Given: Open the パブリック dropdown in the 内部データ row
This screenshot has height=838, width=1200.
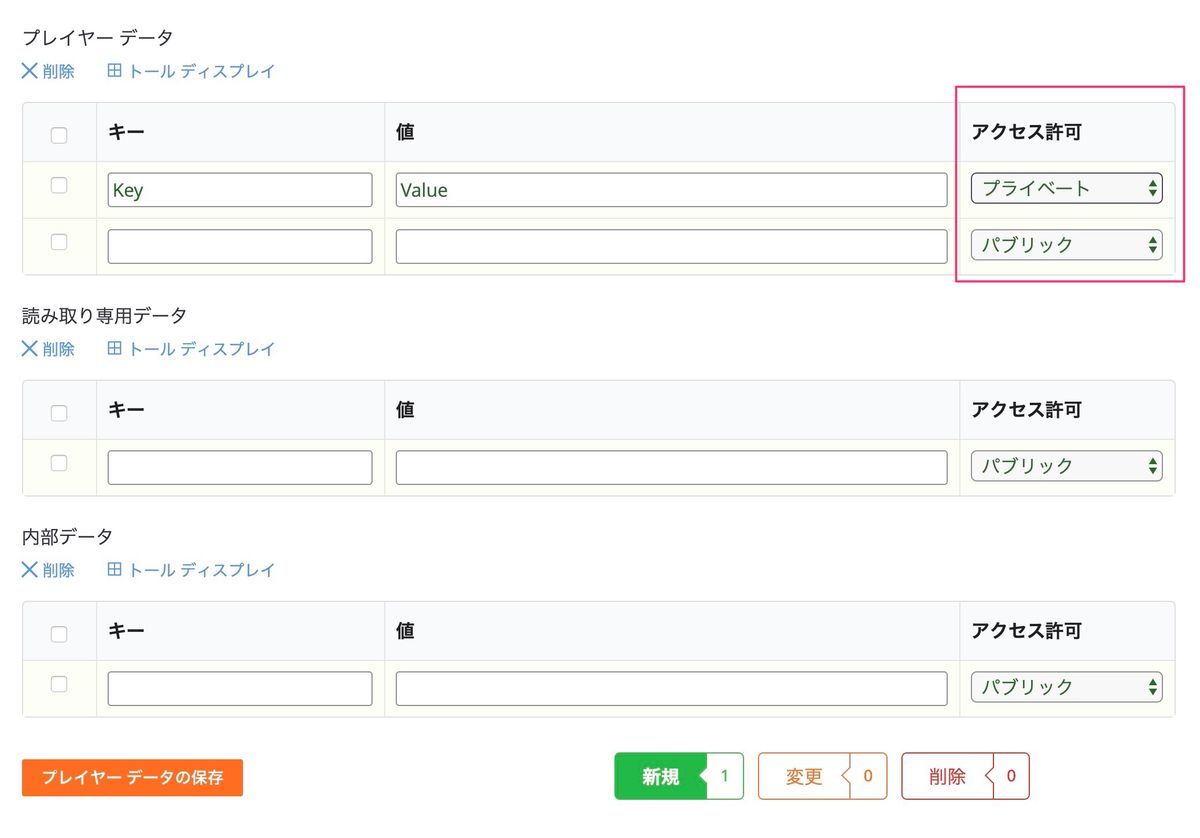Looking at the screenshot, I should 1066,687.
